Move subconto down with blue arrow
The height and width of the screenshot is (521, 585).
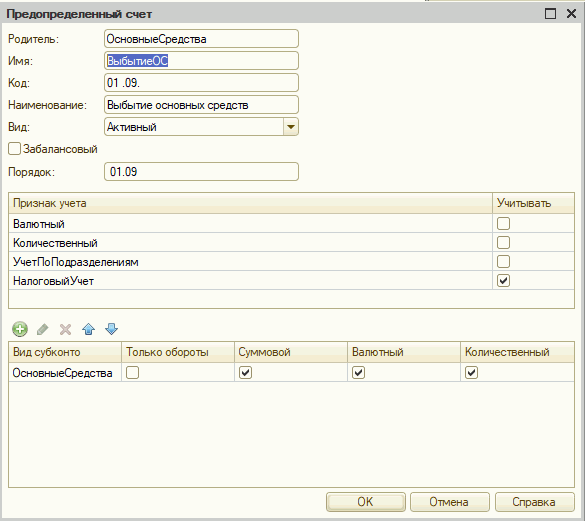[x=111, y=329]
